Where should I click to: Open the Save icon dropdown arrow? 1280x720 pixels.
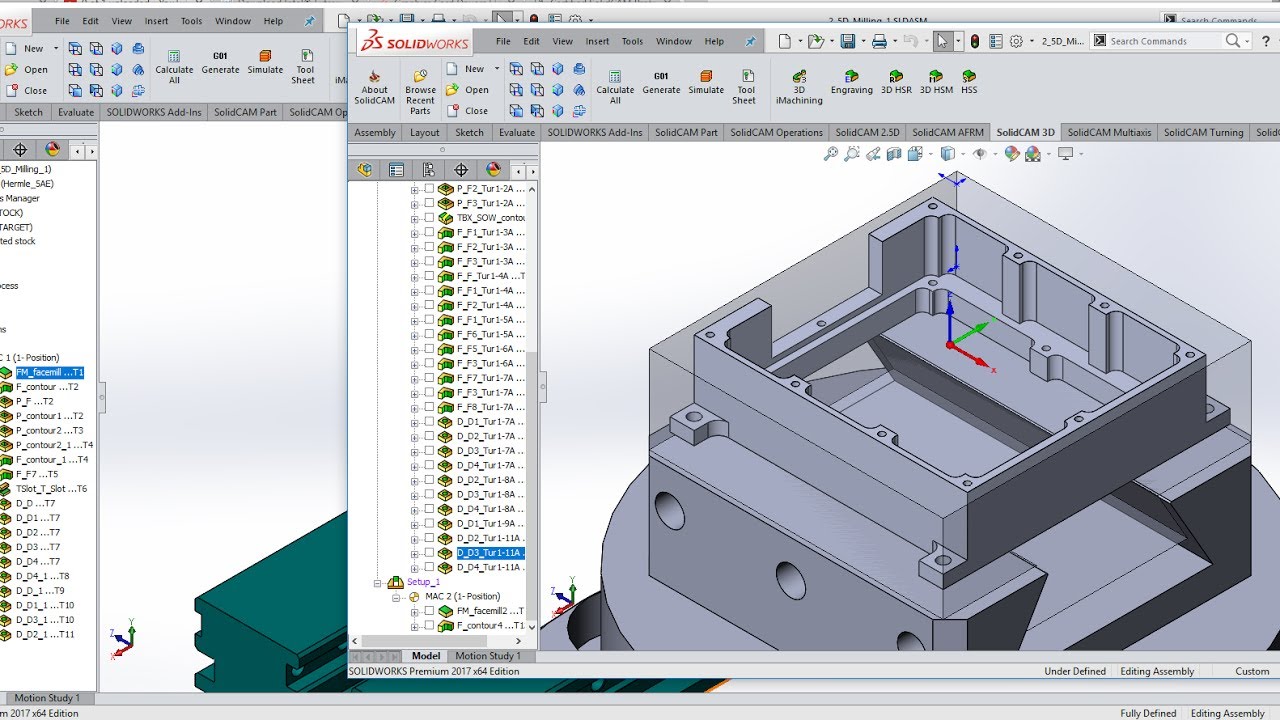click(x=862, y=42)
